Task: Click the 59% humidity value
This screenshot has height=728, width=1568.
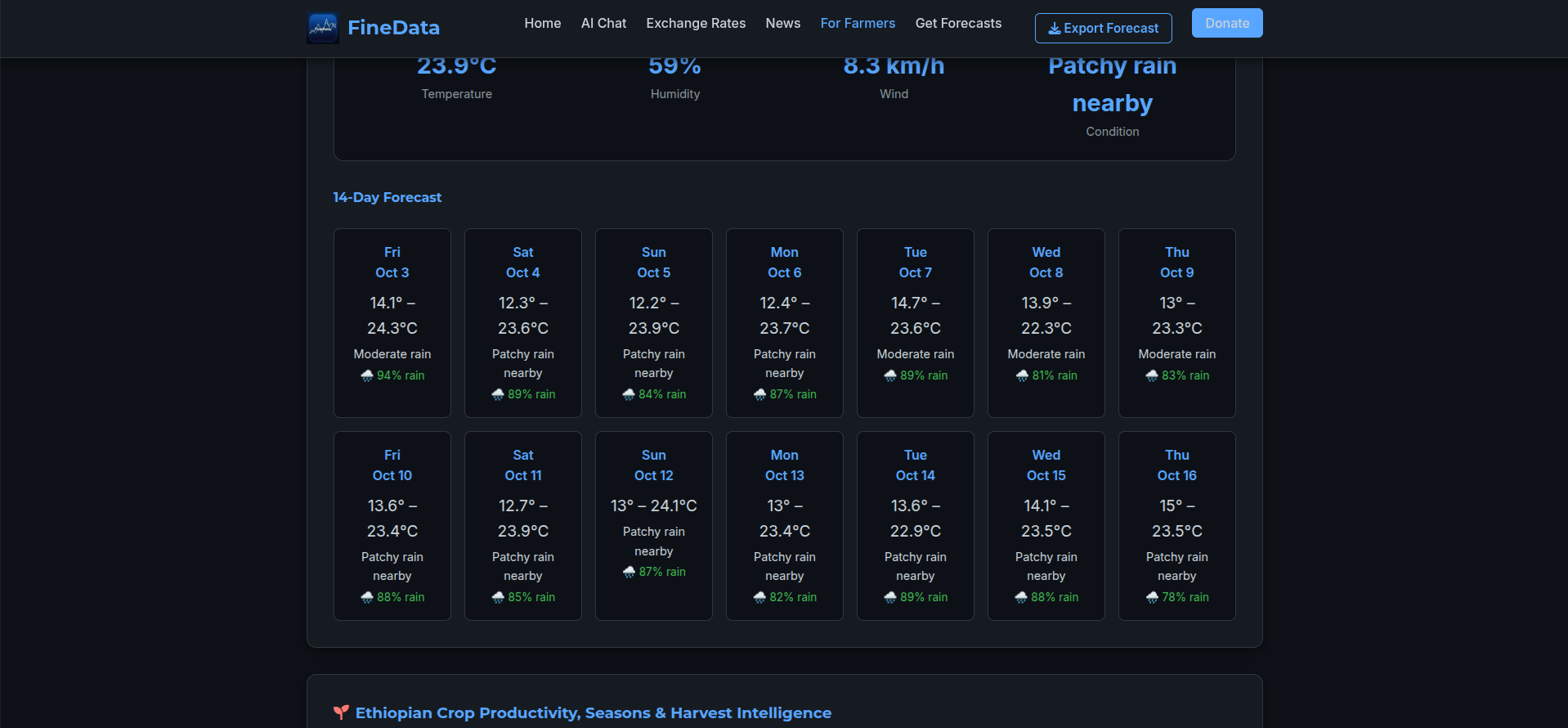Action: point(675,65)
